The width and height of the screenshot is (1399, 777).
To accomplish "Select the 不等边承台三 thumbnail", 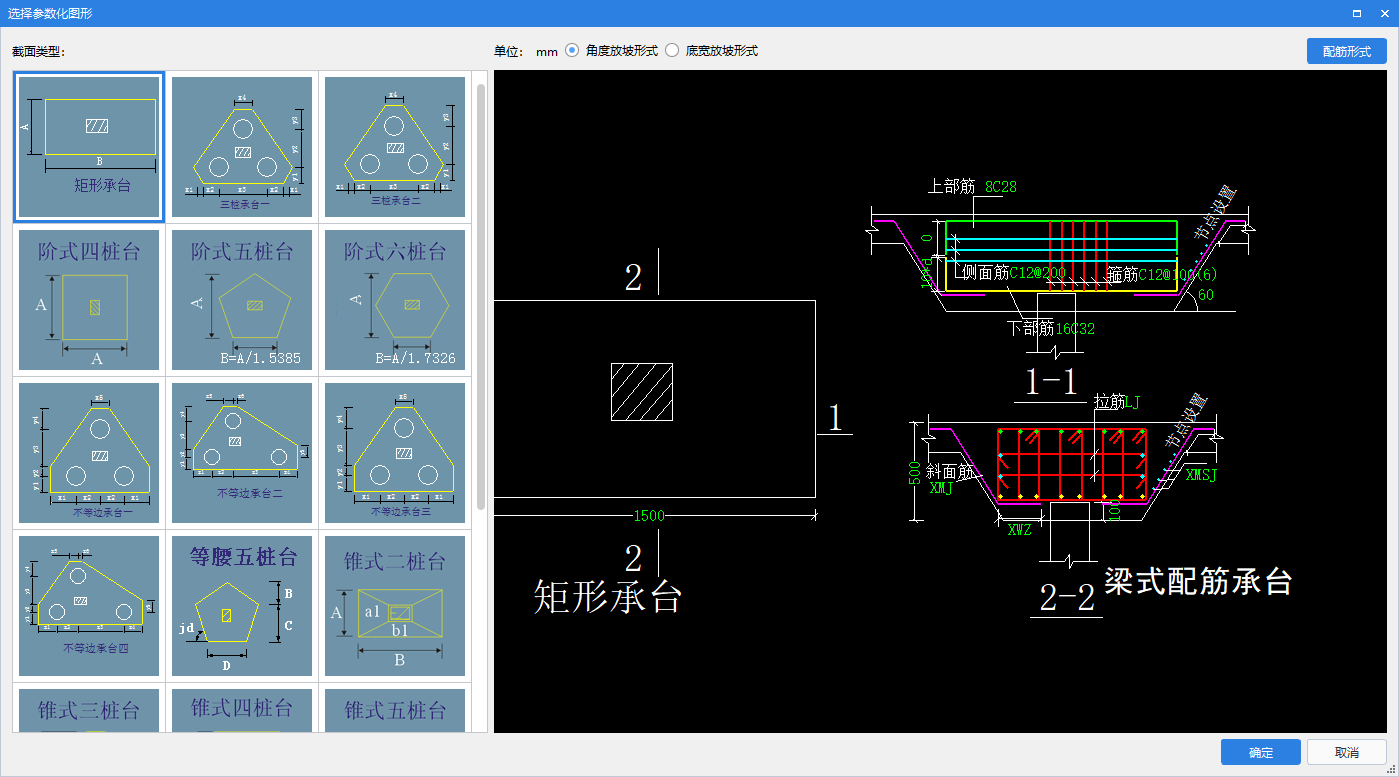I will (x=395, y=453).
